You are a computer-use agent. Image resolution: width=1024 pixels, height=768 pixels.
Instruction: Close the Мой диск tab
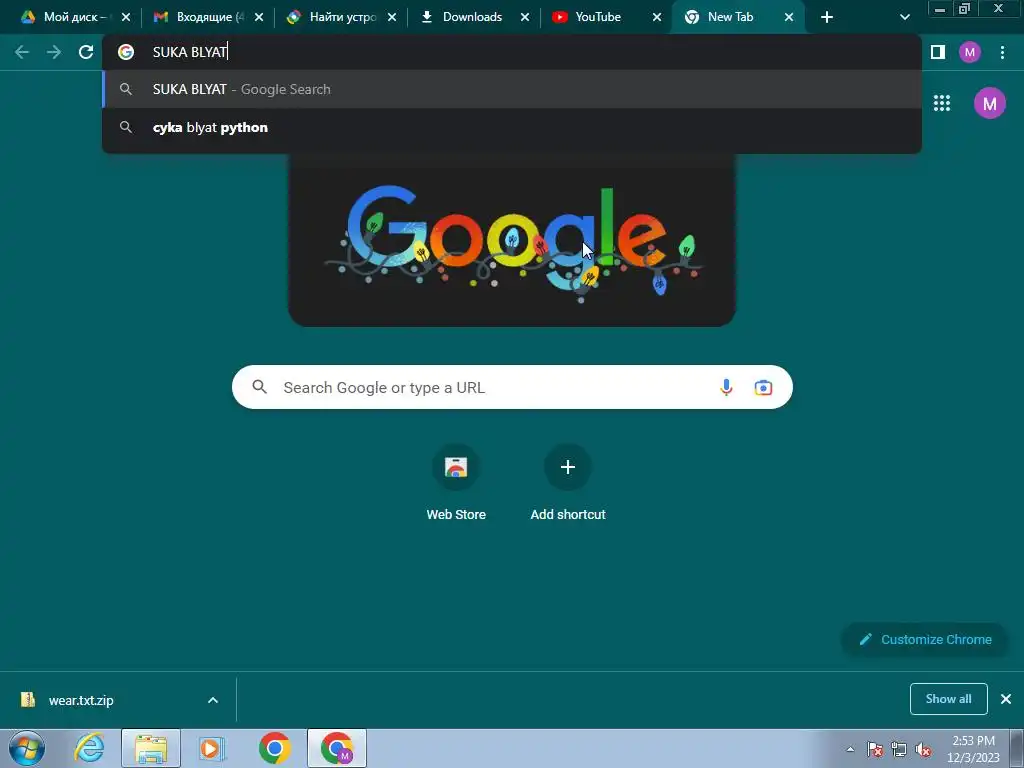[x=126, y=17]
